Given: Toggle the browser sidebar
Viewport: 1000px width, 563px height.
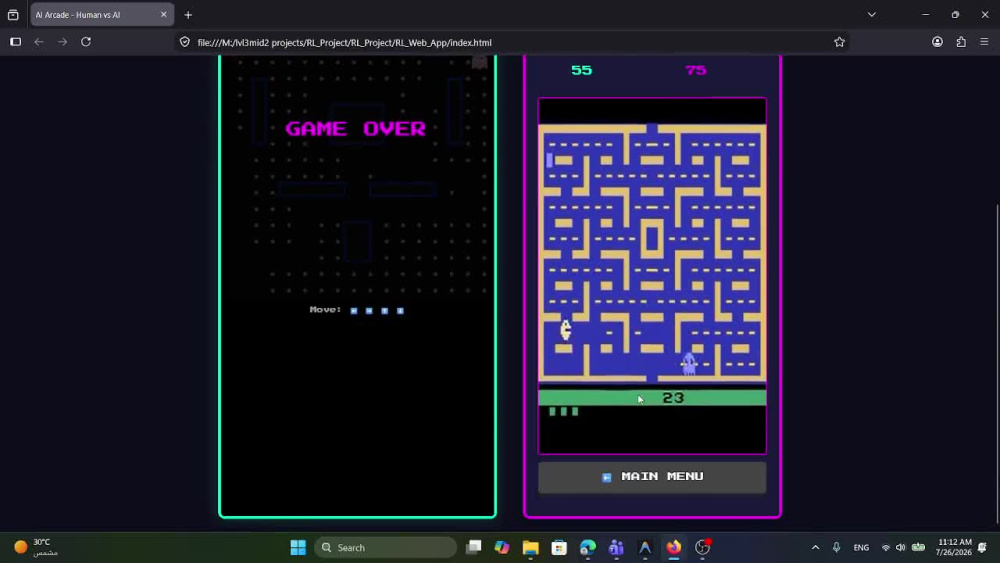Looking at the screenshot, I should pyautogui.click(x=15, y=42).
